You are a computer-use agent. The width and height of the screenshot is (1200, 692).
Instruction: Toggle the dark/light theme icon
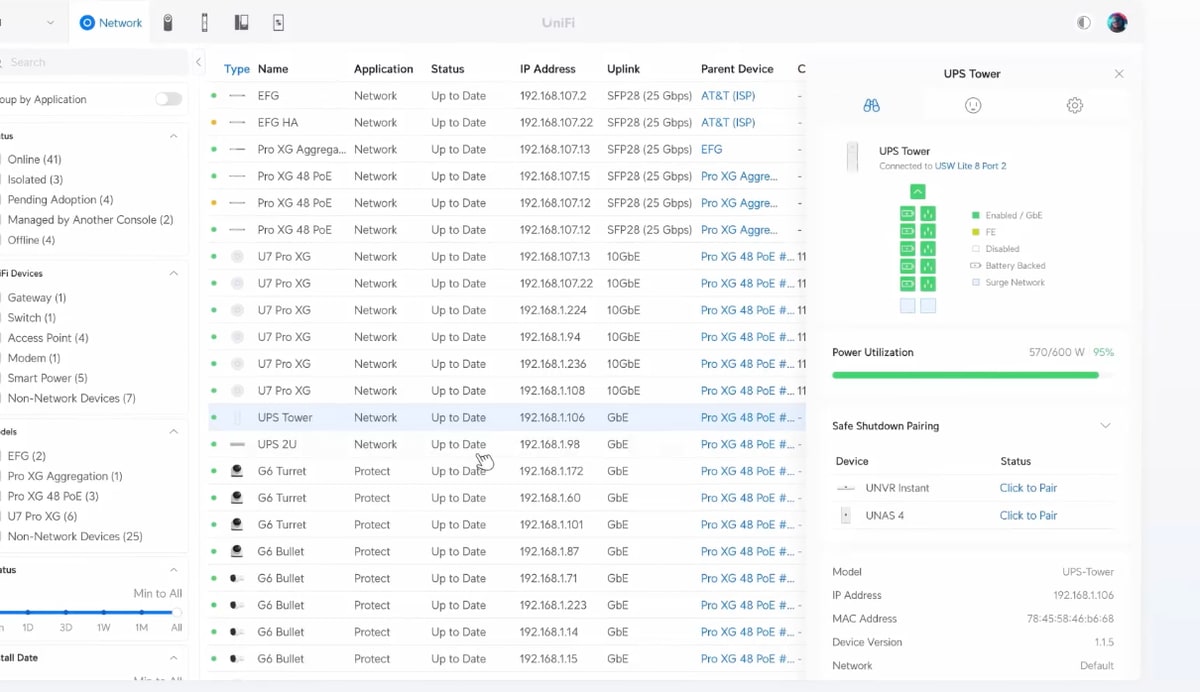click(1083, 22)
